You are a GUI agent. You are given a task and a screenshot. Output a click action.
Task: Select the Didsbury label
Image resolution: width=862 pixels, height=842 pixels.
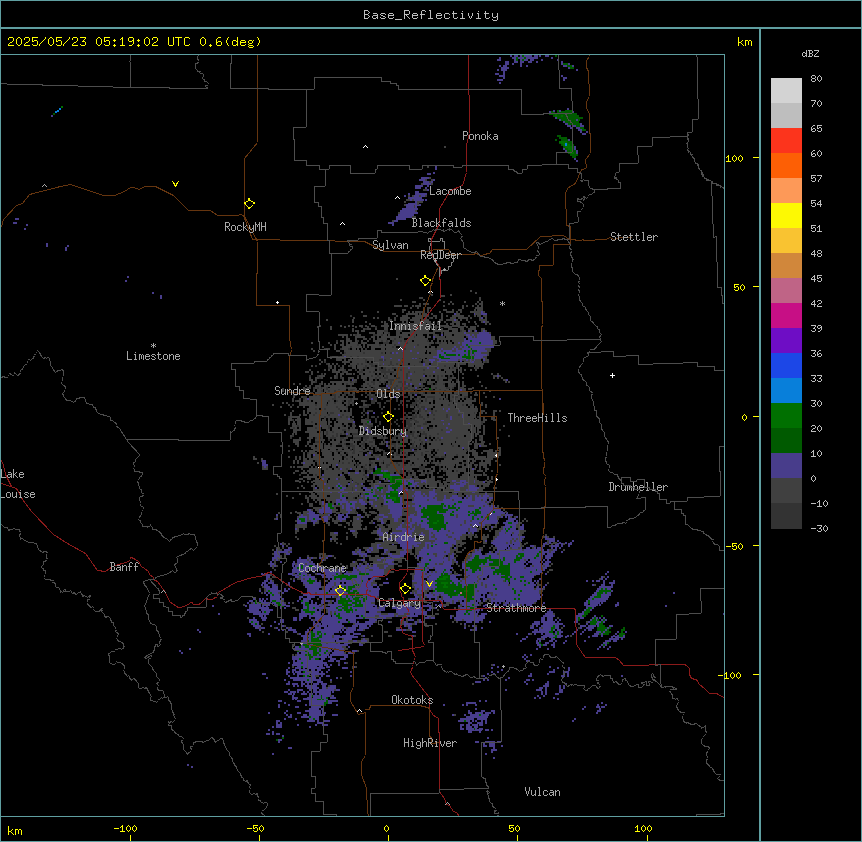coord(383,431)
